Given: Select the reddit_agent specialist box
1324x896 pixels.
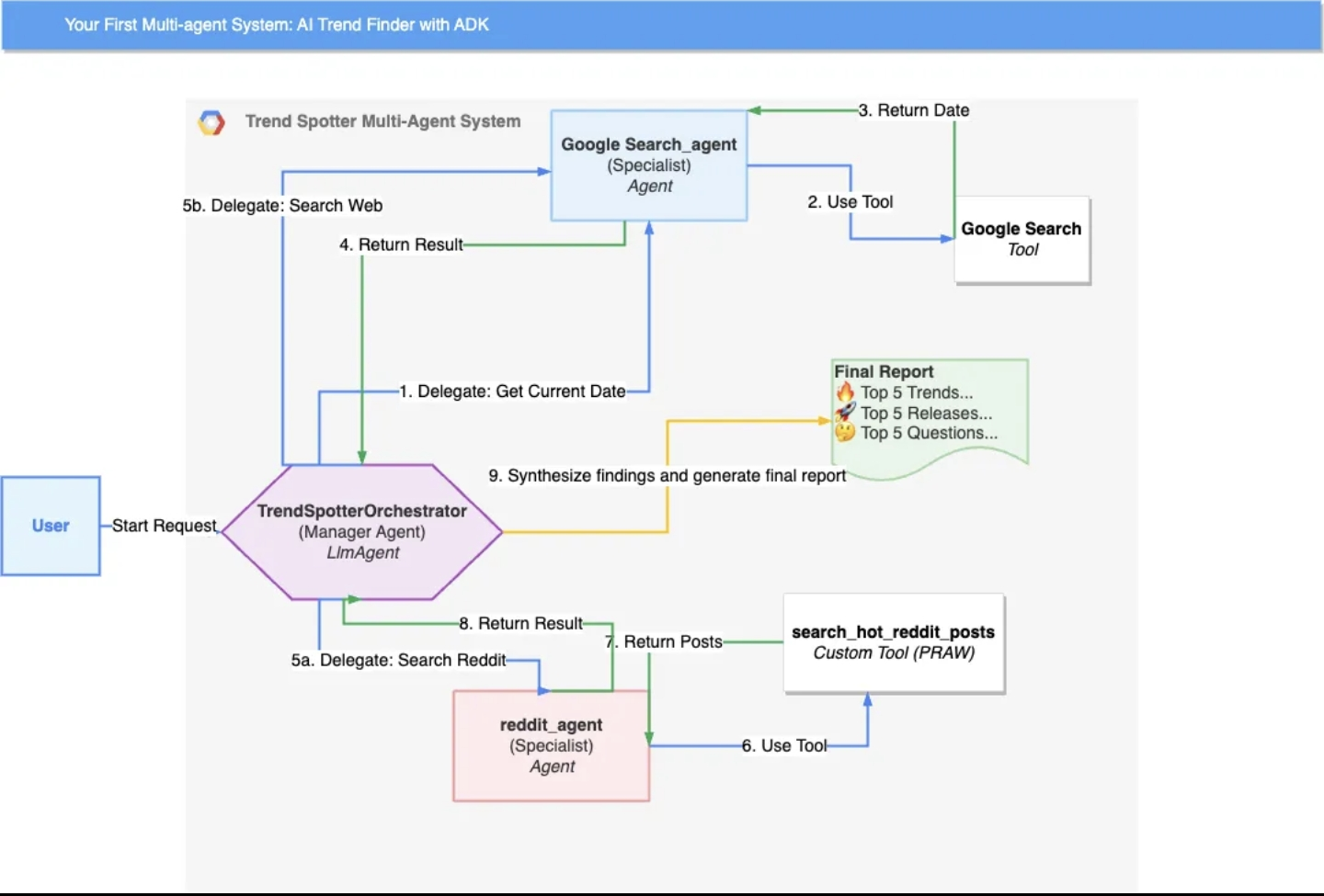Looking at the screenshot, I should pos(552,745).
